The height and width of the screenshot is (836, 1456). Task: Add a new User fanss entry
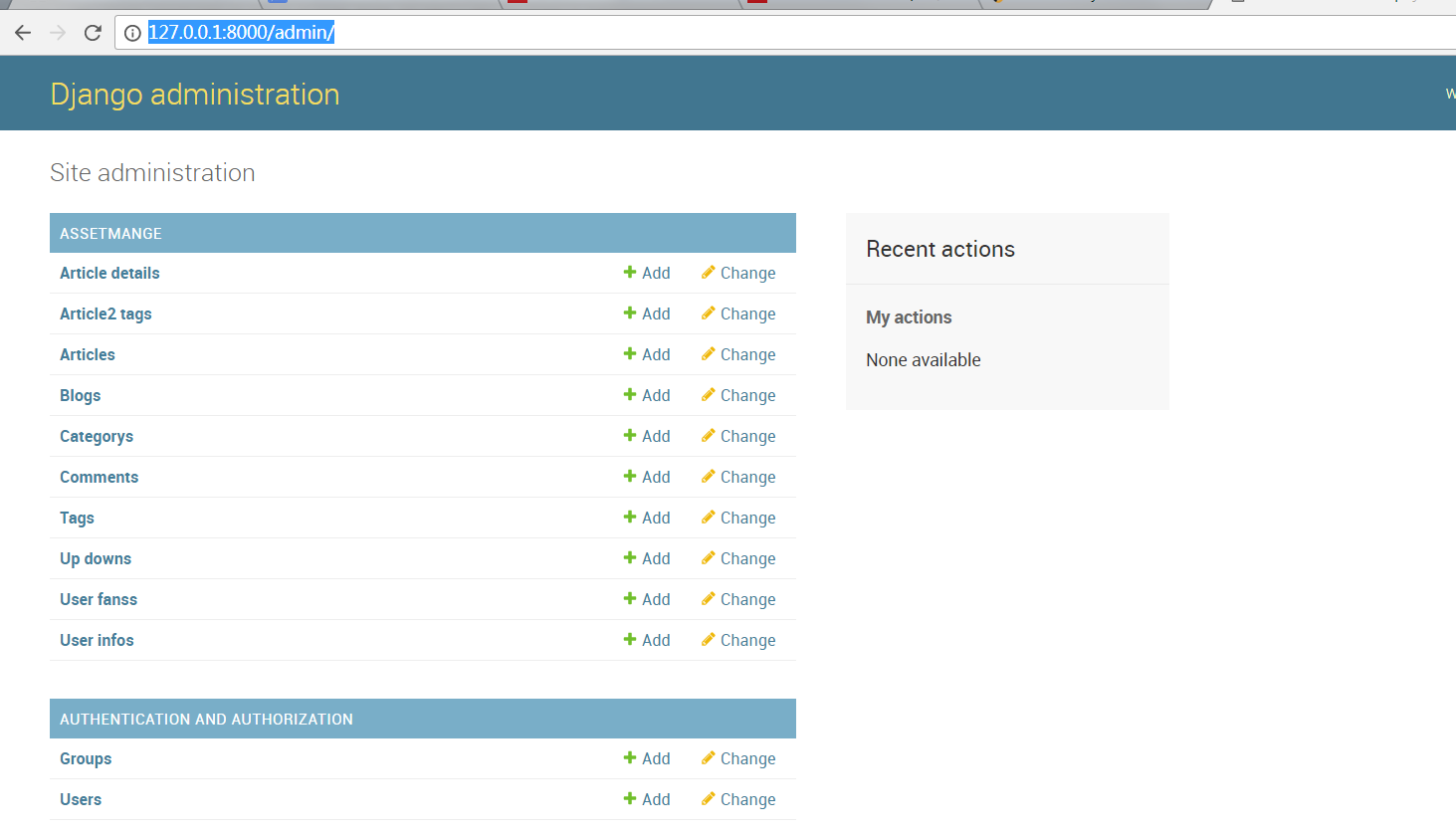647,599
